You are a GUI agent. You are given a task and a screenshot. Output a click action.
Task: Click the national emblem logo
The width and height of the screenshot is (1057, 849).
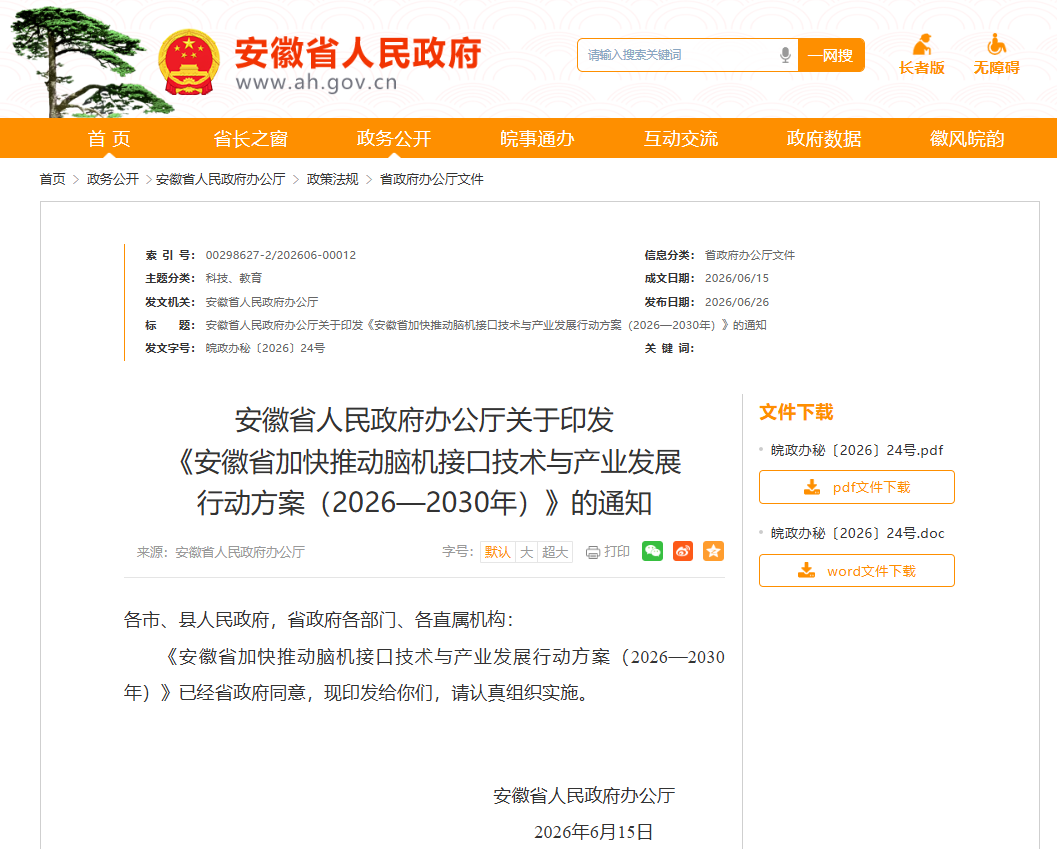click(x=189, y=62)
